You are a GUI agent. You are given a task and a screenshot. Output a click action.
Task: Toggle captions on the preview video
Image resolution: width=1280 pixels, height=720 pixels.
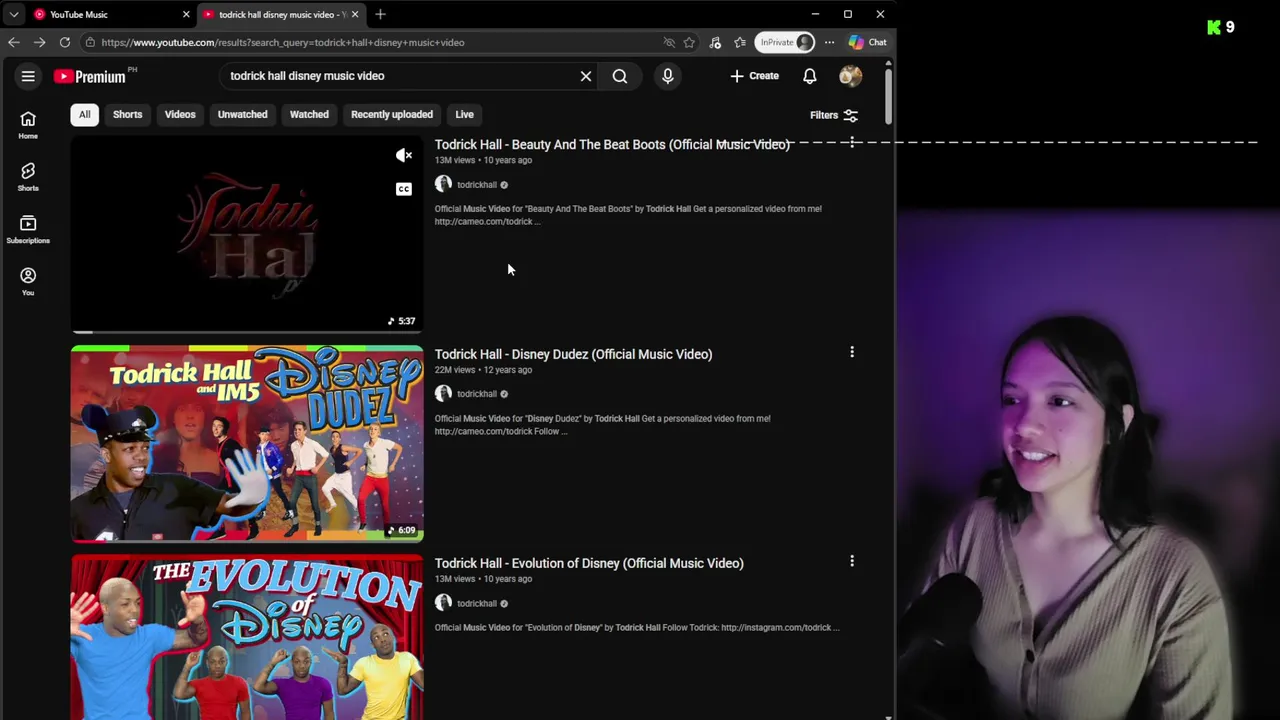click(404, 189)
